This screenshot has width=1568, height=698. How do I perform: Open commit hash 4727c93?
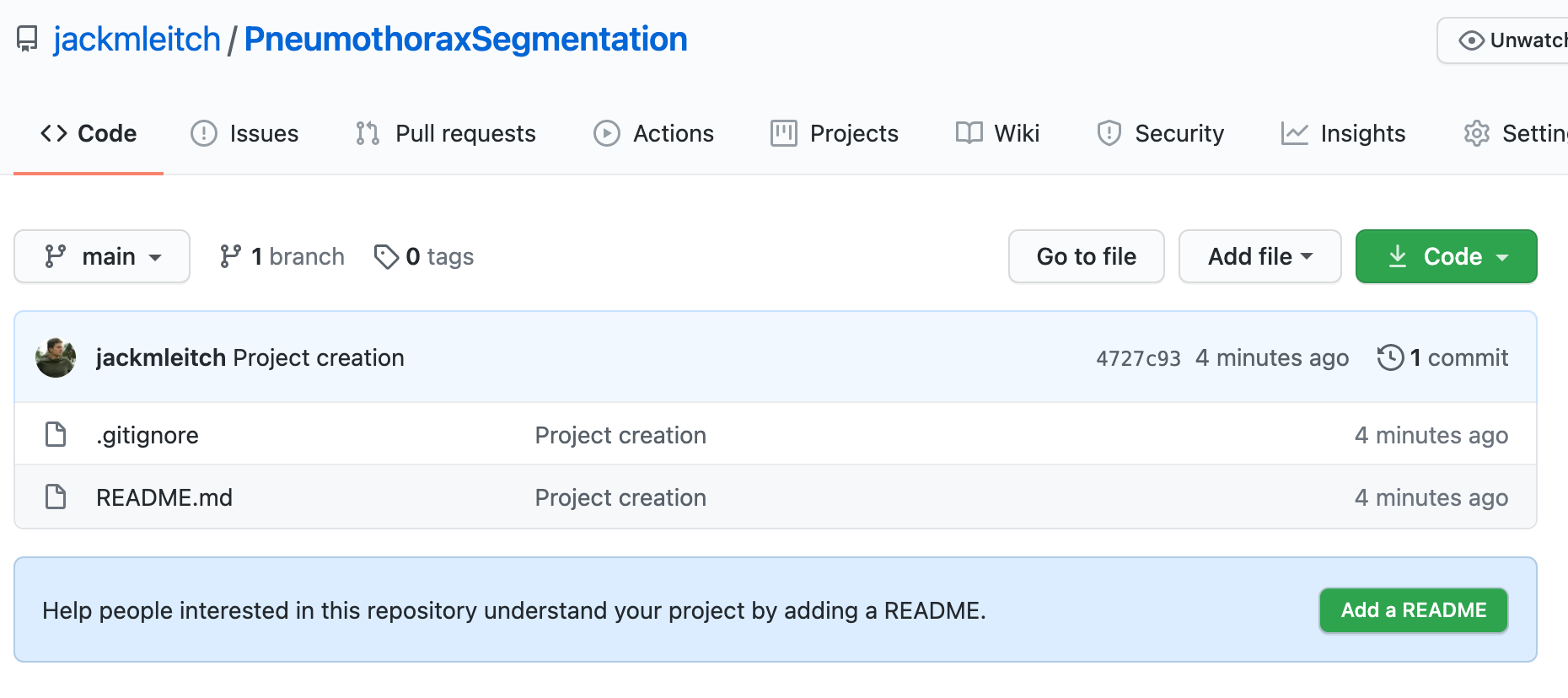point(1138,358)
